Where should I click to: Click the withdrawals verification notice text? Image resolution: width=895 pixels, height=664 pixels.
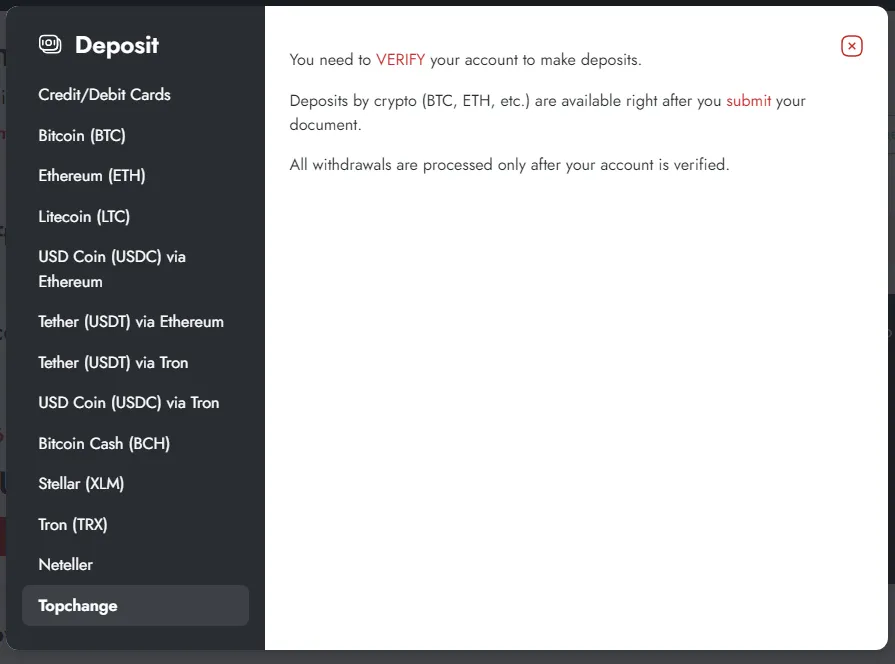pyautogui.click(x=509, y=165)
